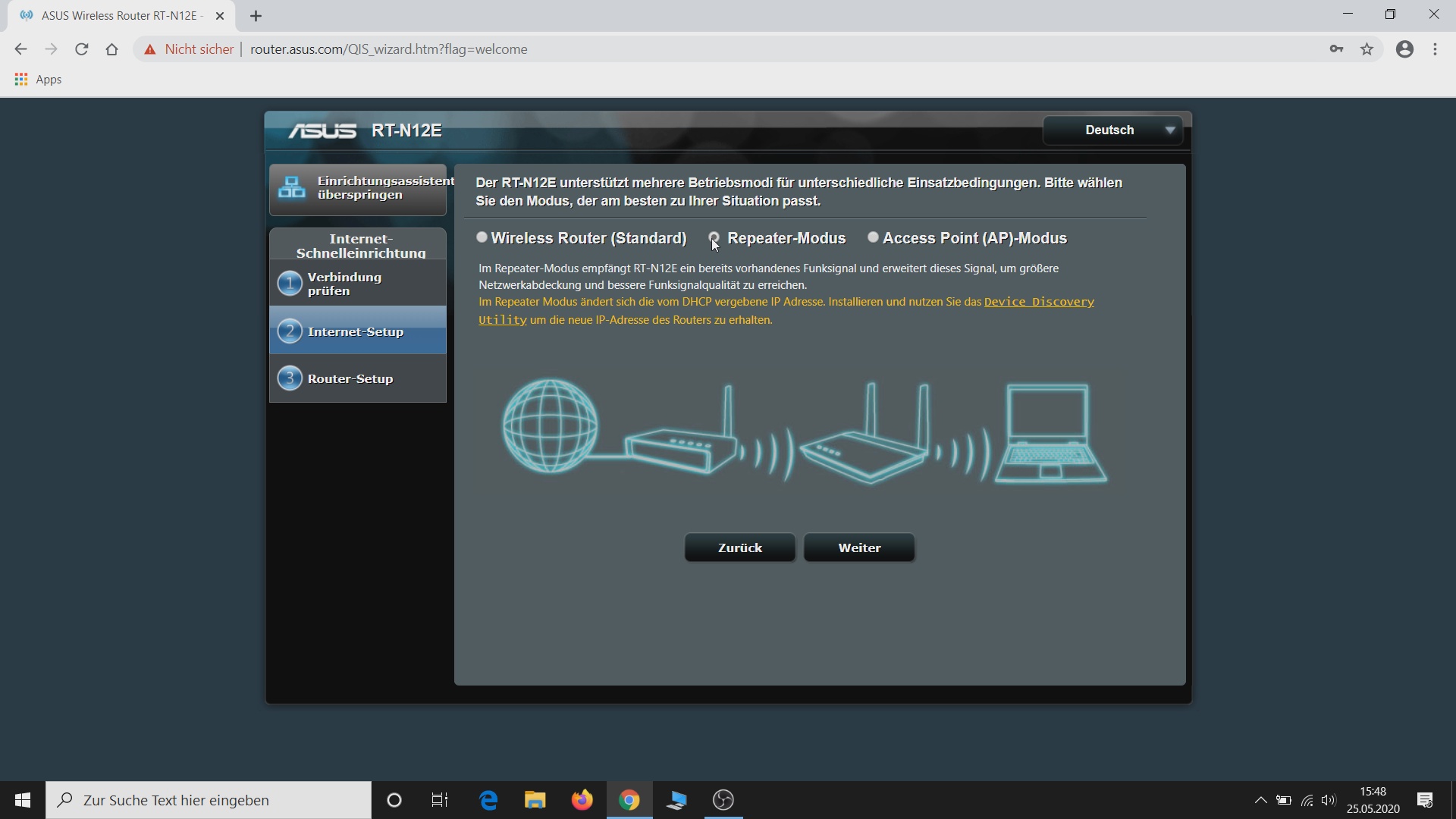Open step 1 Verbindung prüfen
1456x819 pixels.
pyautogui.click(x=358, y=284)
